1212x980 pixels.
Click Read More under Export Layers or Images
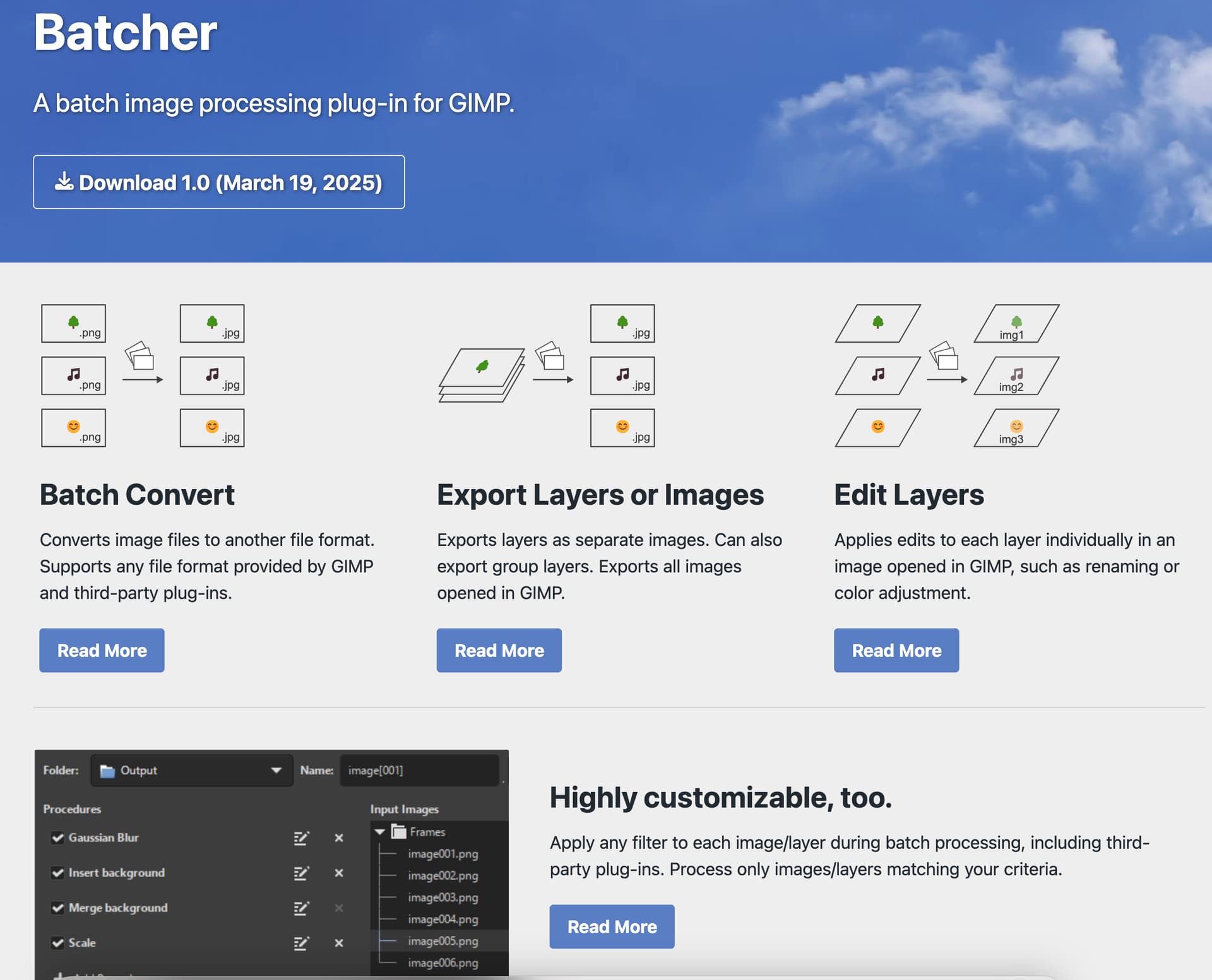click(x=499, y=651)
